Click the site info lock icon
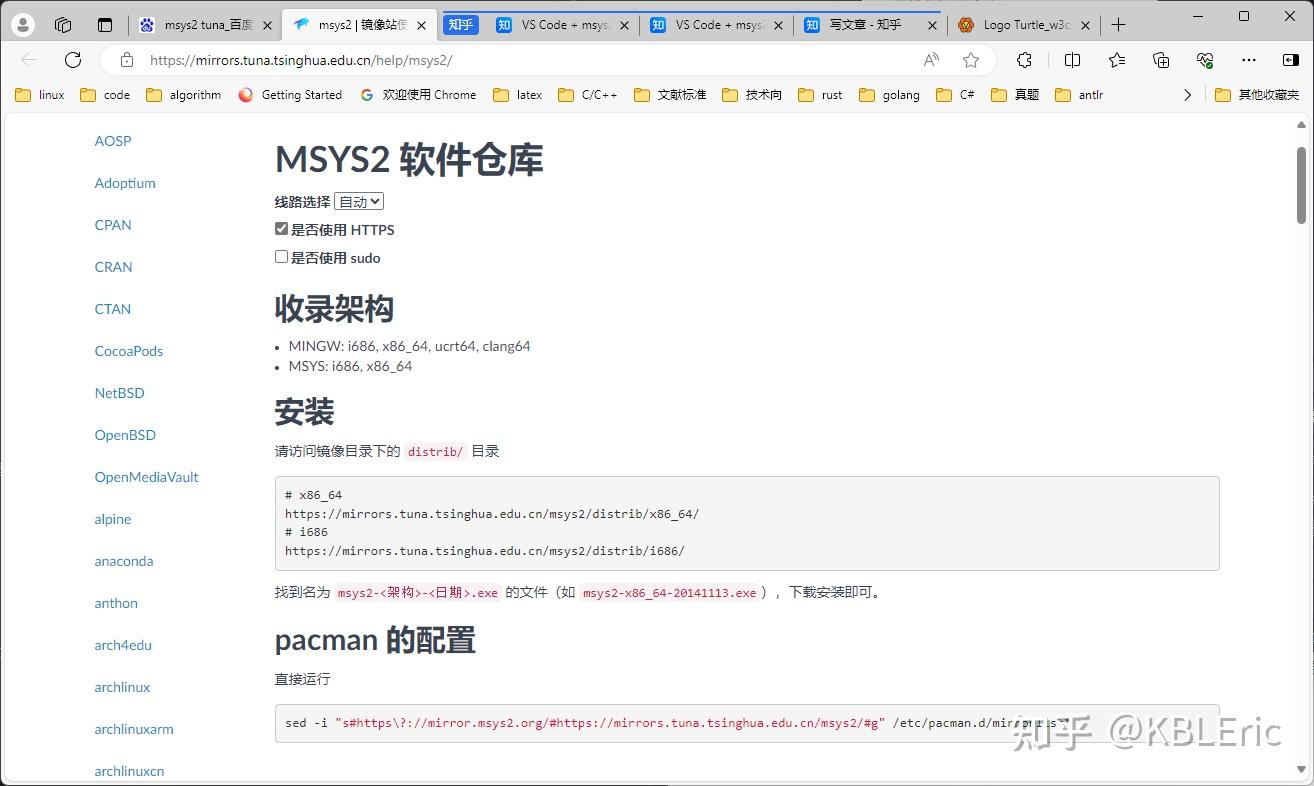1314x786 pixels. click(x=126, y=60)
